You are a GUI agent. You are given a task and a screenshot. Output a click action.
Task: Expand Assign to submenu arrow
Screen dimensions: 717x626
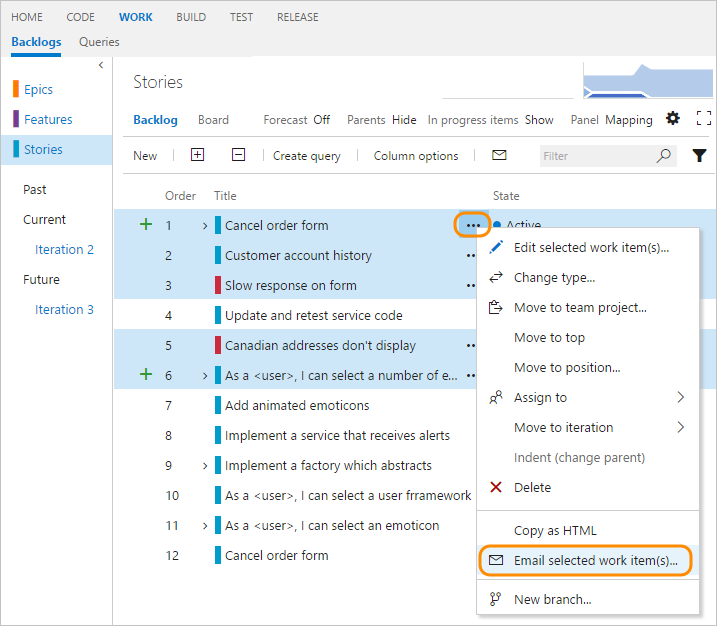pyautogui.click(x=680, y=397)
